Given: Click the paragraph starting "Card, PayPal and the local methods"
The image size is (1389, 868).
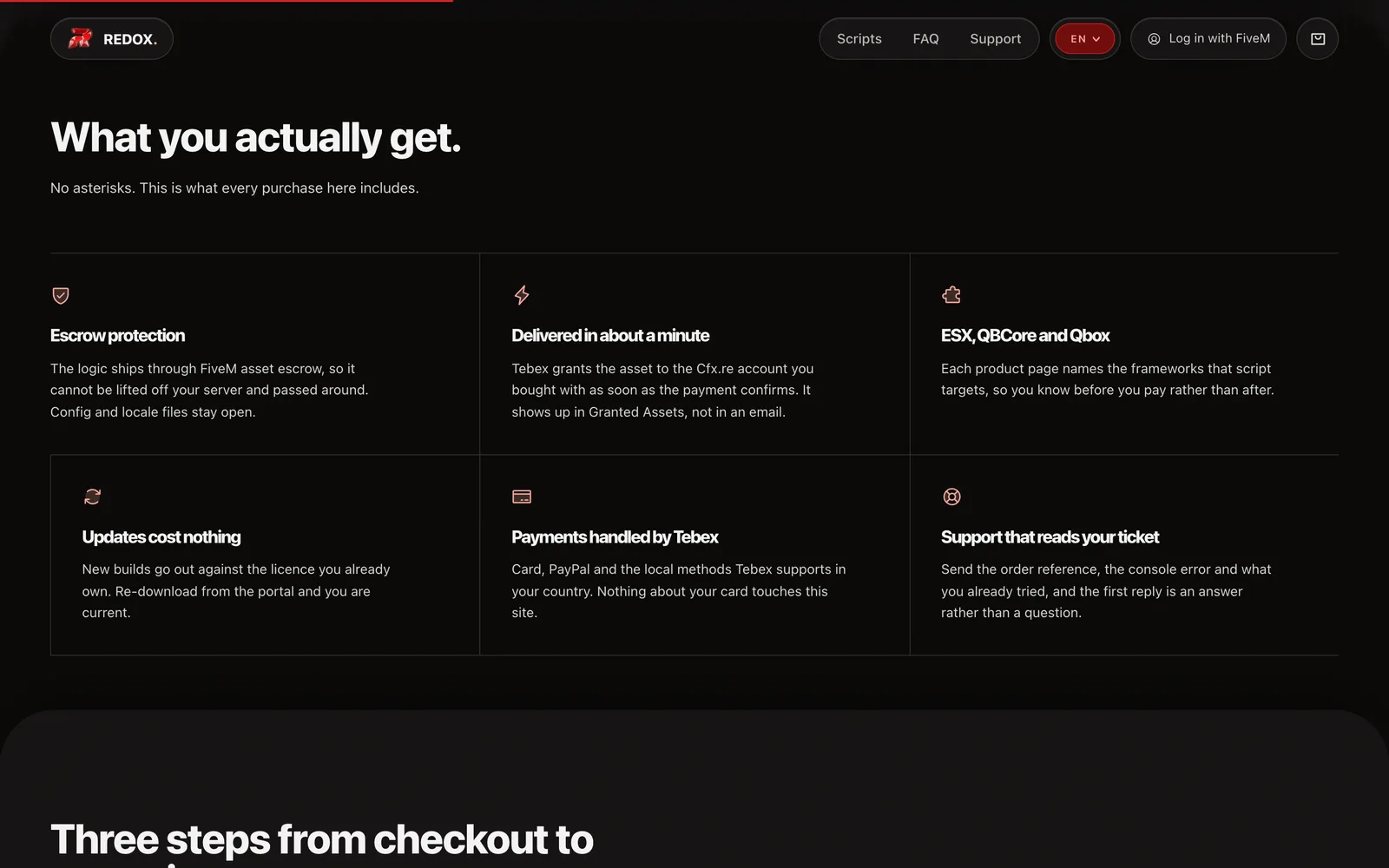Looking at the screenshot, I should click(679, 591).
